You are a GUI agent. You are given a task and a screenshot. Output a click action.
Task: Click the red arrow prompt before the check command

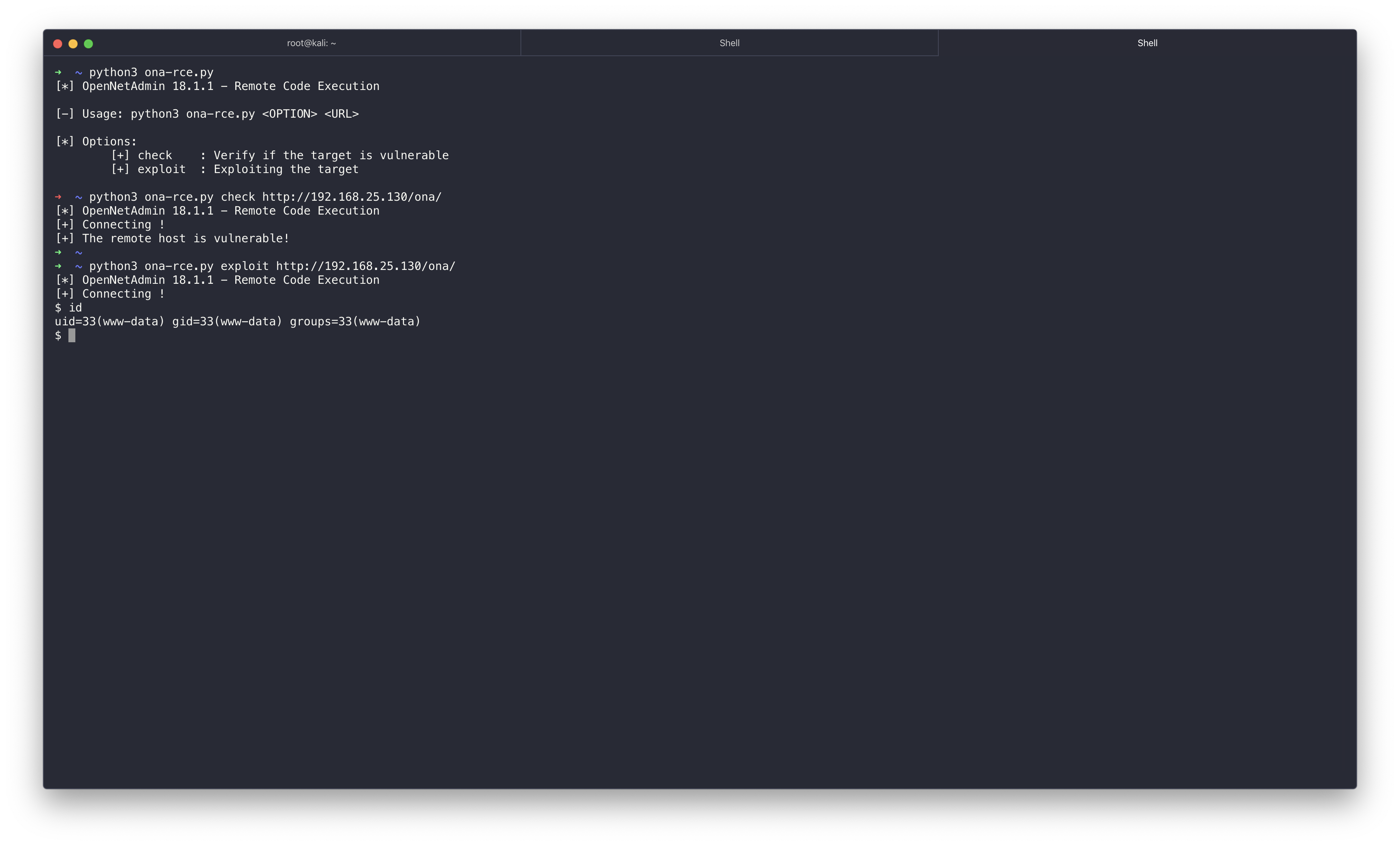pos(58,197)
